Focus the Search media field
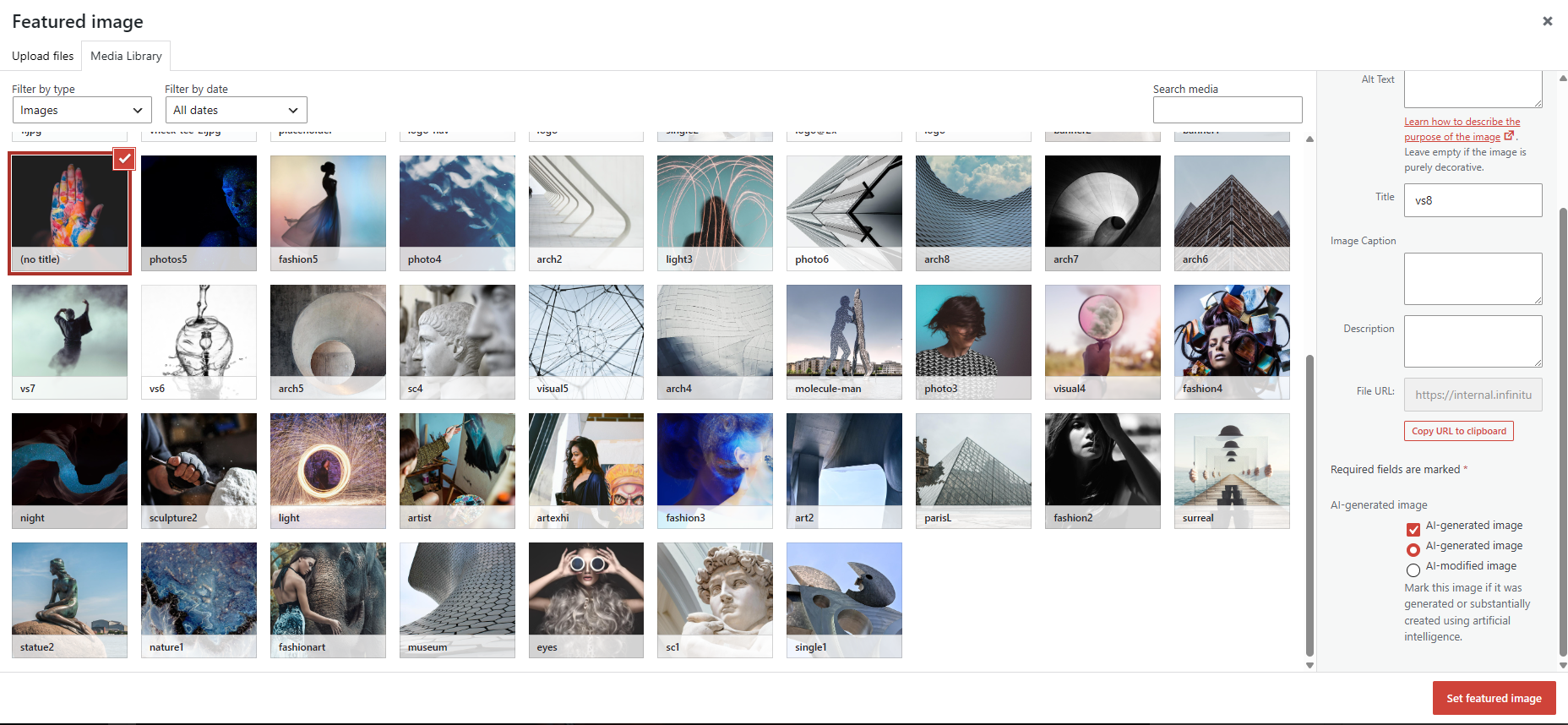This screenshot has height=725, width=1568. 1228,110
